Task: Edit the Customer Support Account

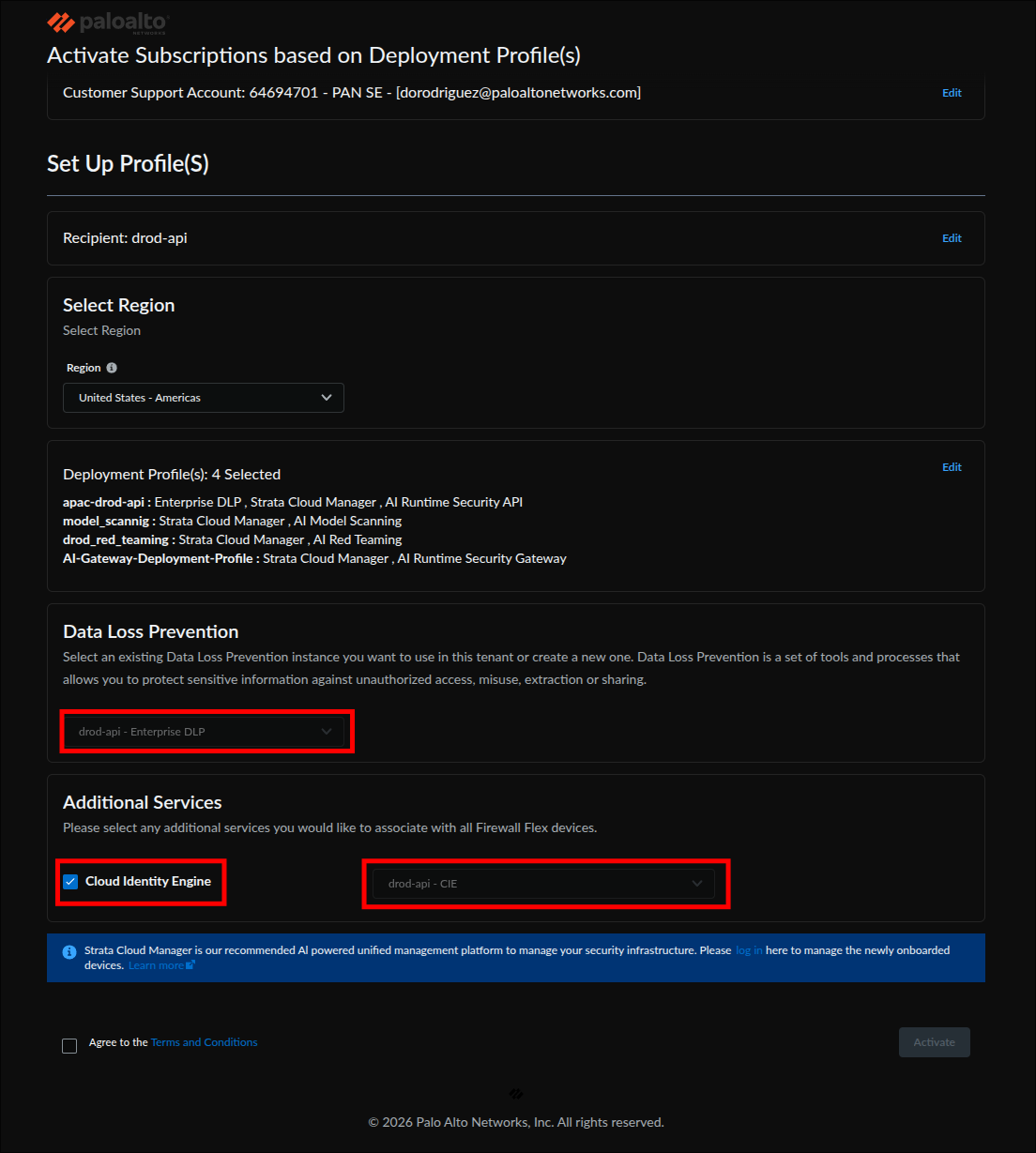Action: click(x=952, y=93)
